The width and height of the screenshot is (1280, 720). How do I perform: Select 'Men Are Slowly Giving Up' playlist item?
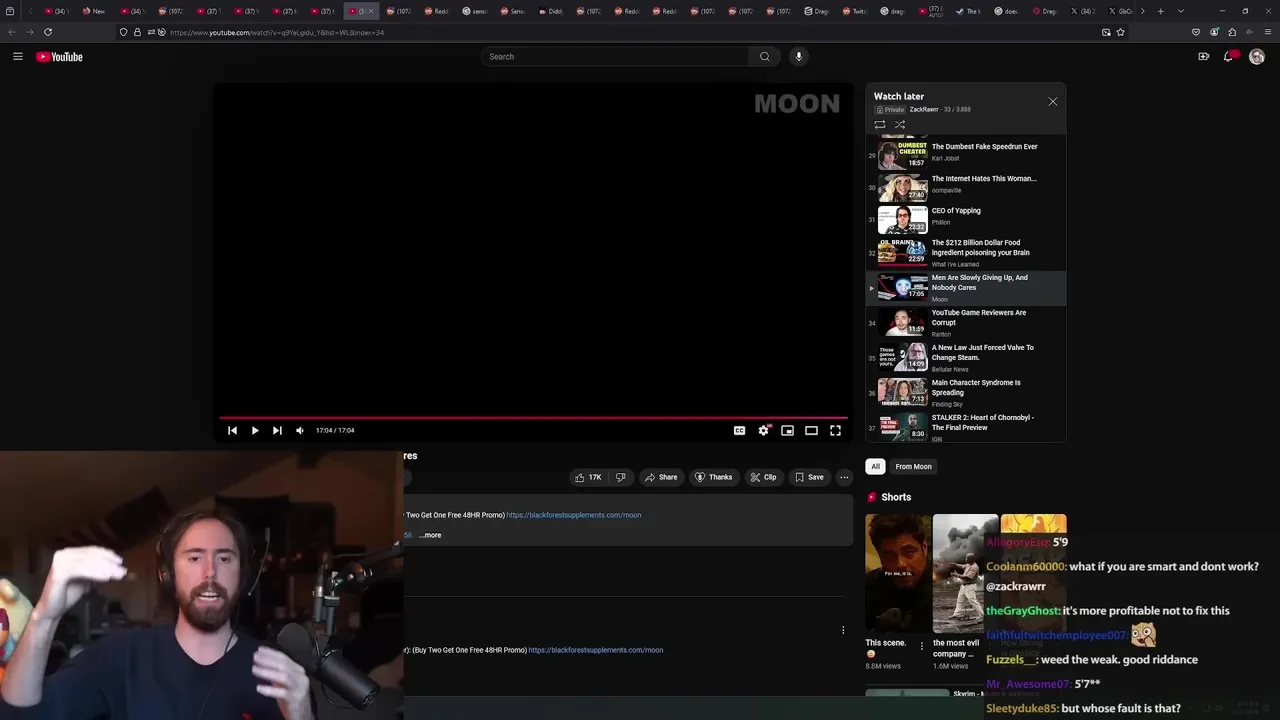(966, 288)
